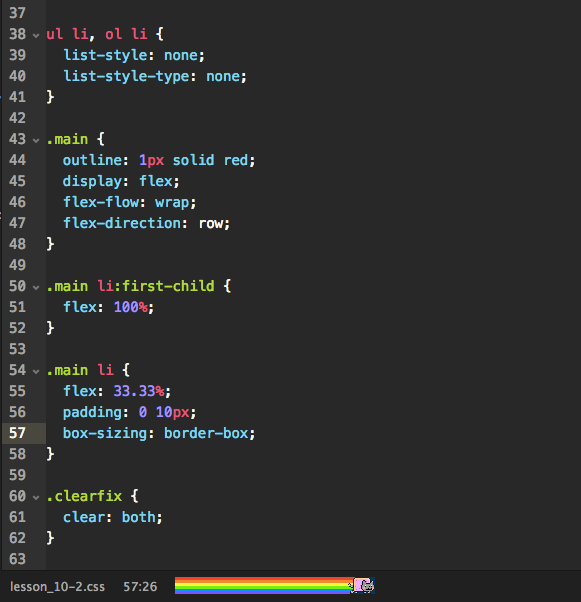Image resolution: width=581 pixels, height=602 pixels.
Task: Click the 'flex-direction: row;' declaration
Action: 147,223
